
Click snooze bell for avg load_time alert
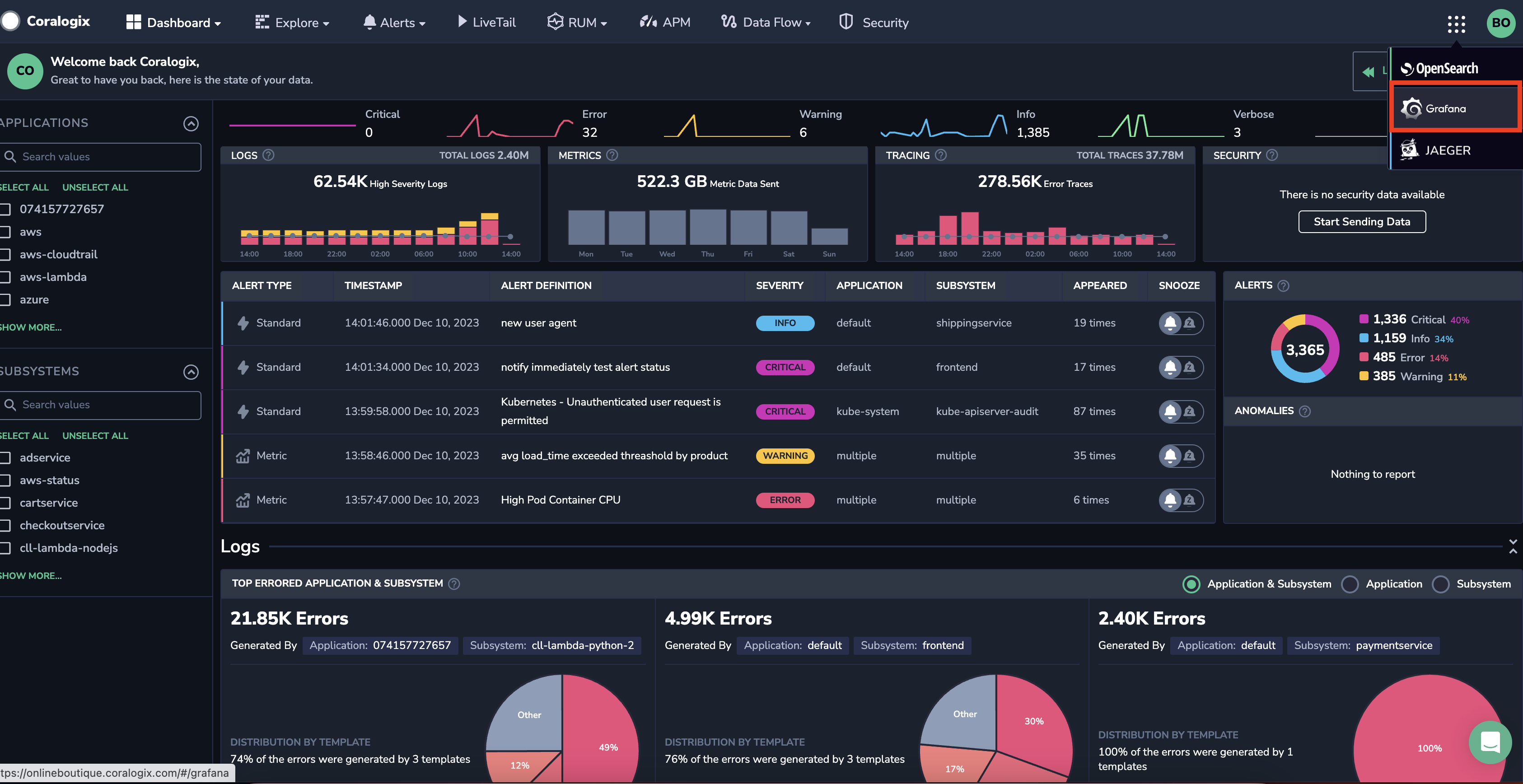[x=1170, y=456]
